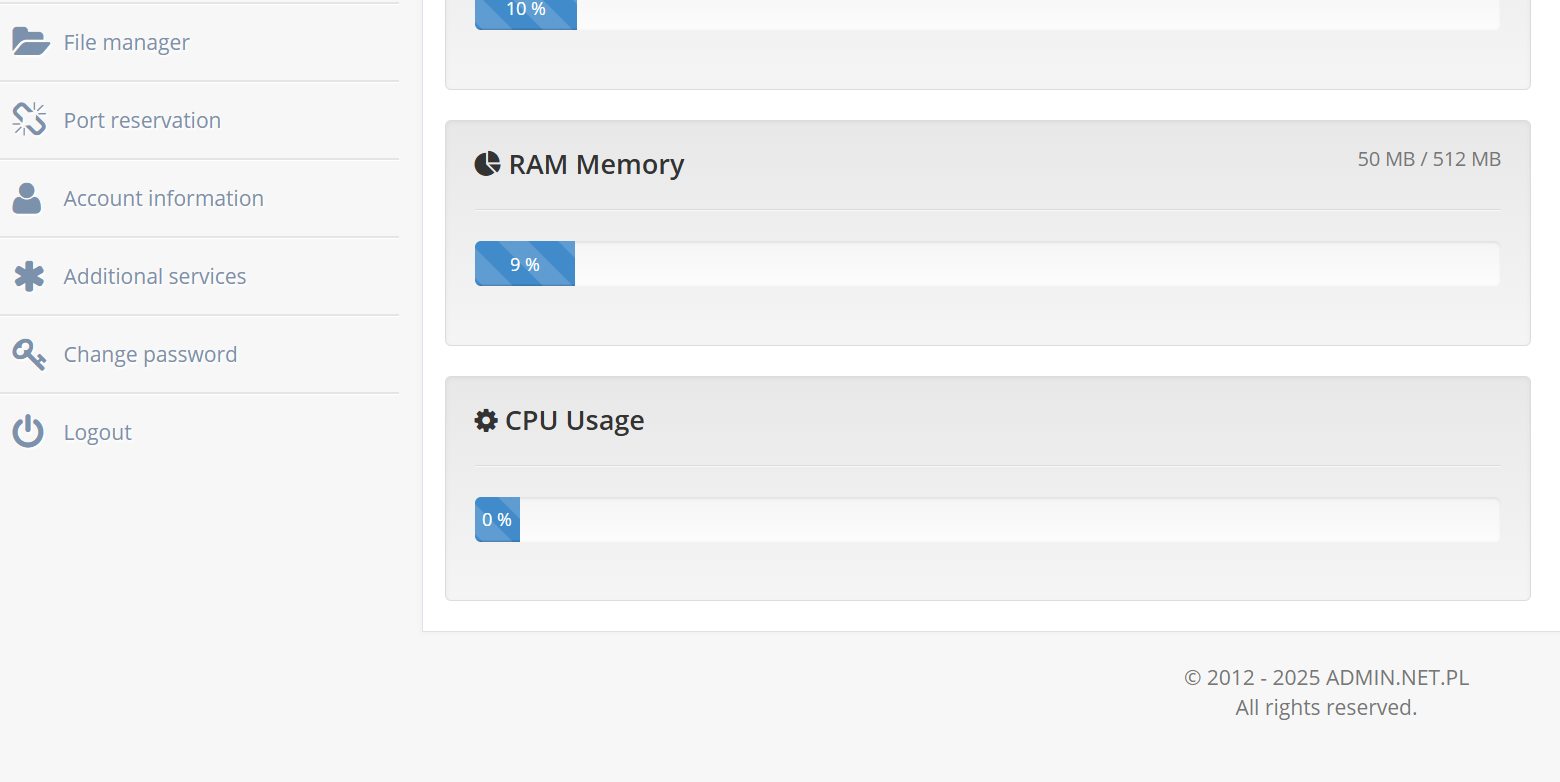Click the 50 MB / 512 MB usage text

[1429, 159]
